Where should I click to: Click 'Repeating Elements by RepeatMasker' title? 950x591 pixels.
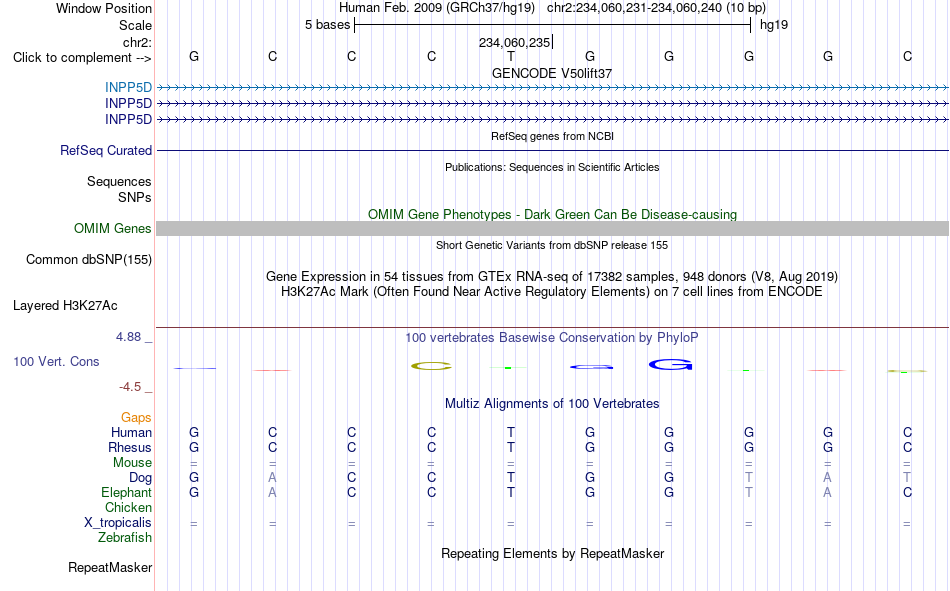(x=552, y=553)
